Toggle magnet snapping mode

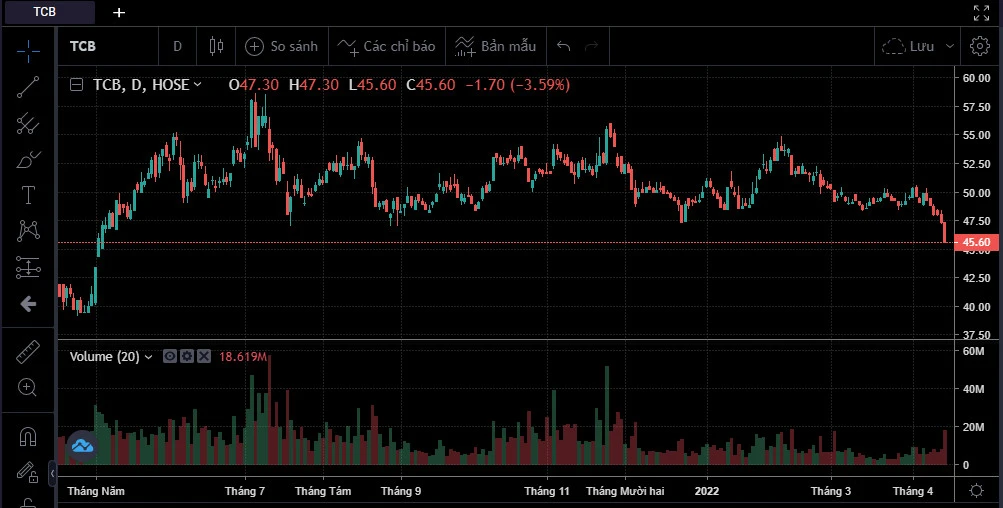(28, 437)
